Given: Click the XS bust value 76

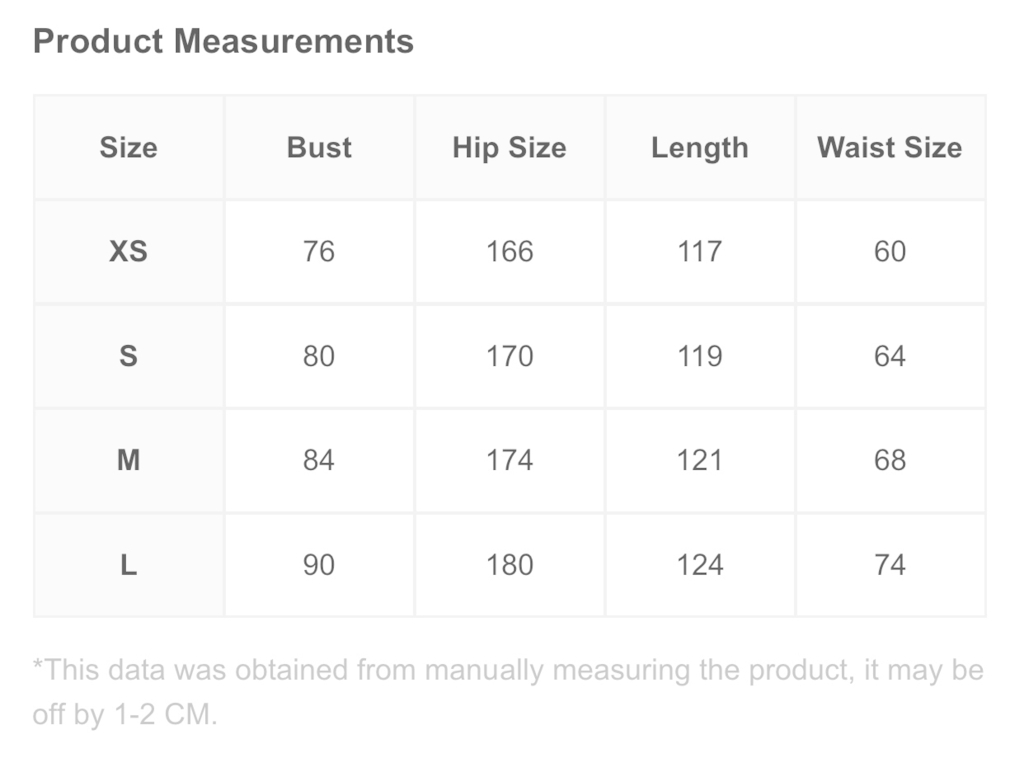Looking at the screenshot, I should (319, 252).
